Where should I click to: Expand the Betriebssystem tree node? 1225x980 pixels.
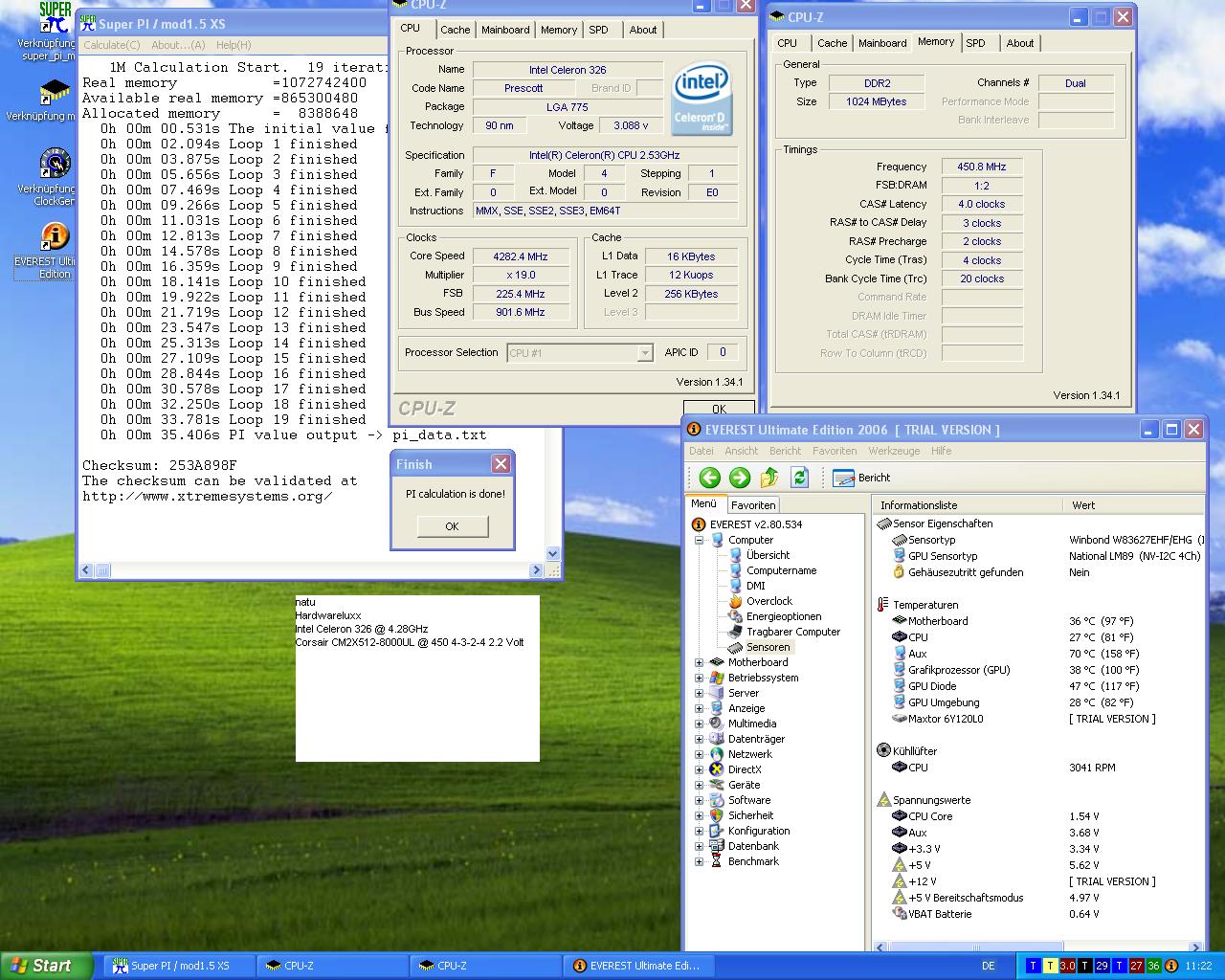pyautogui.click(x=699, y=678)
